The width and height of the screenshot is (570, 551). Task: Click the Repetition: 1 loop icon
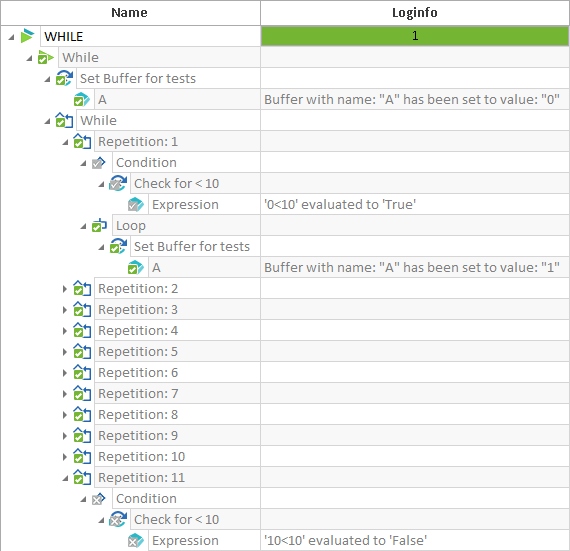82,141
